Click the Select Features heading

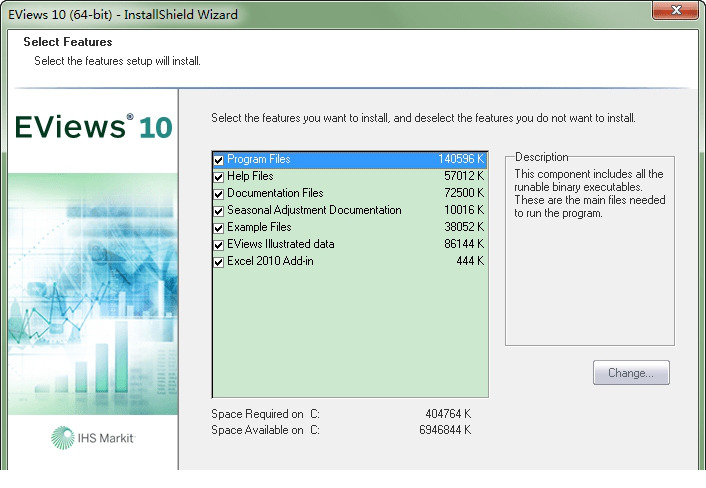[68, 42]
